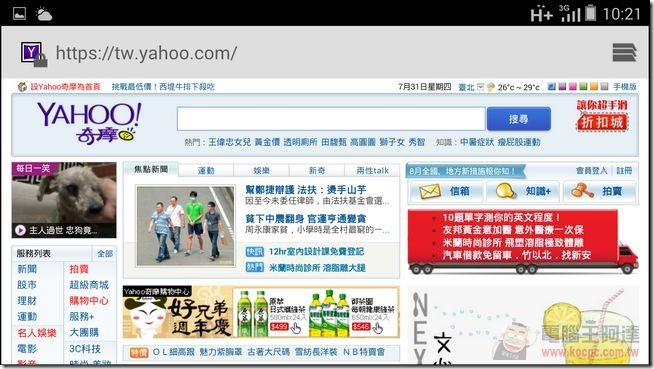Open link 米蘭時尚診所 溶脂雕大腿
The height and width of the screenshot is (369, 654).
tap(317, 268)
